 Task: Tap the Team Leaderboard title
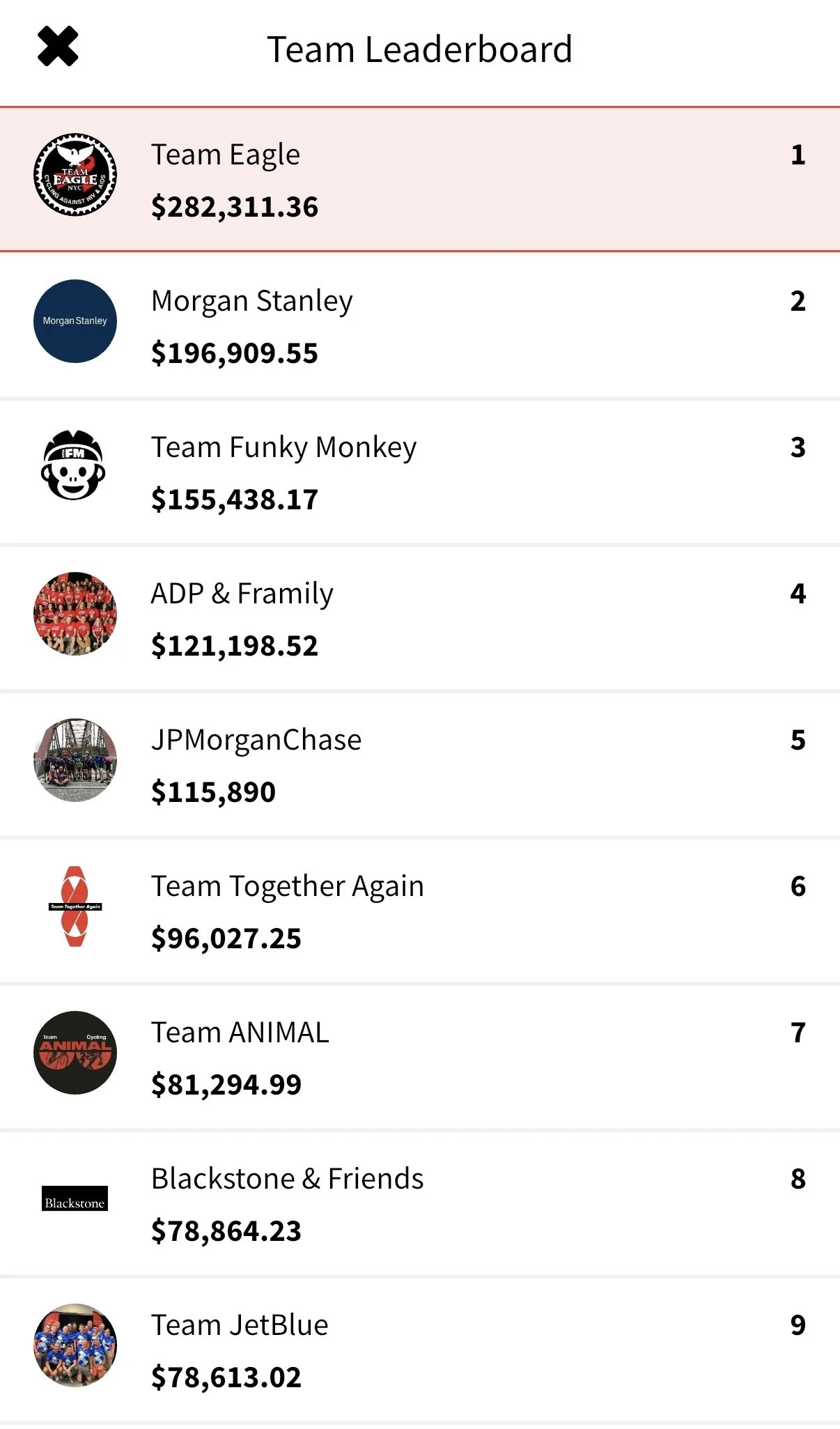[420, 49]
